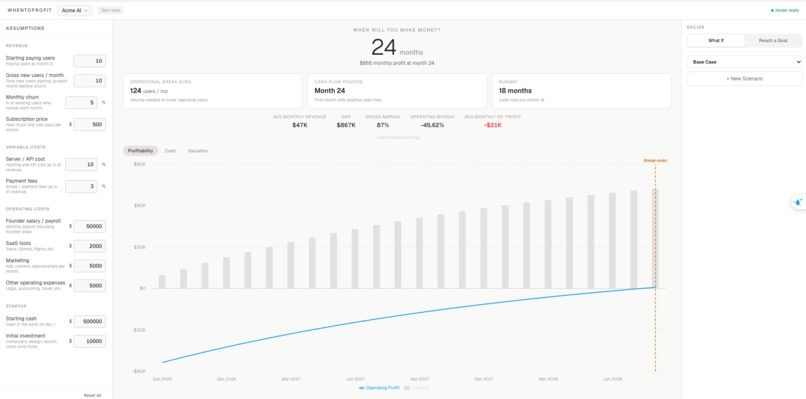Click the 24 months headline figure
Viewport: 806px width, 399px height.
(397, 48)
